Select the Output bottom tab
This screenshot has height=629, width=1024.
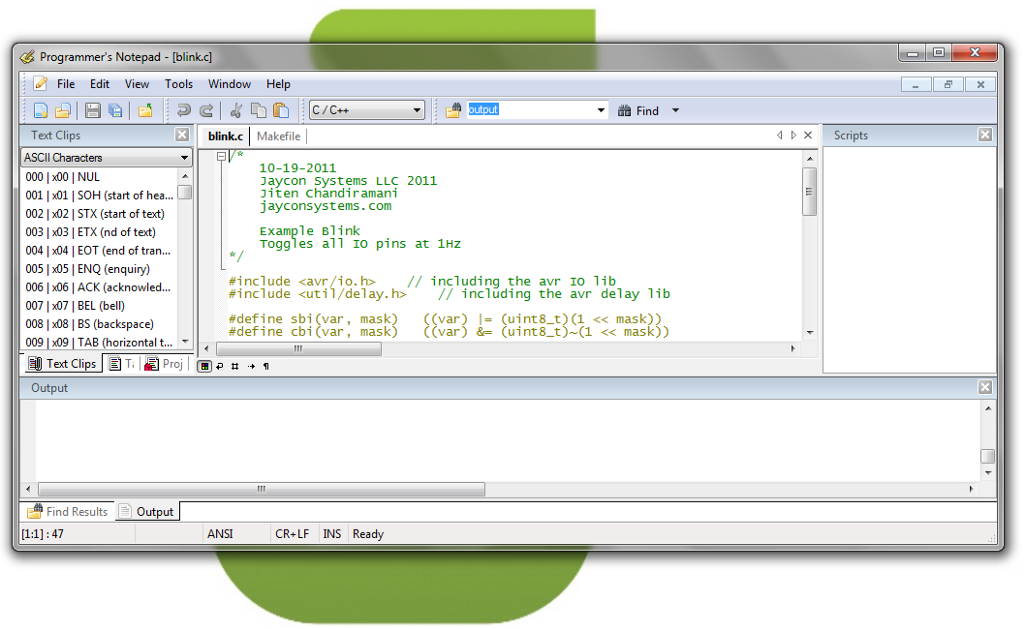[148, 511]
